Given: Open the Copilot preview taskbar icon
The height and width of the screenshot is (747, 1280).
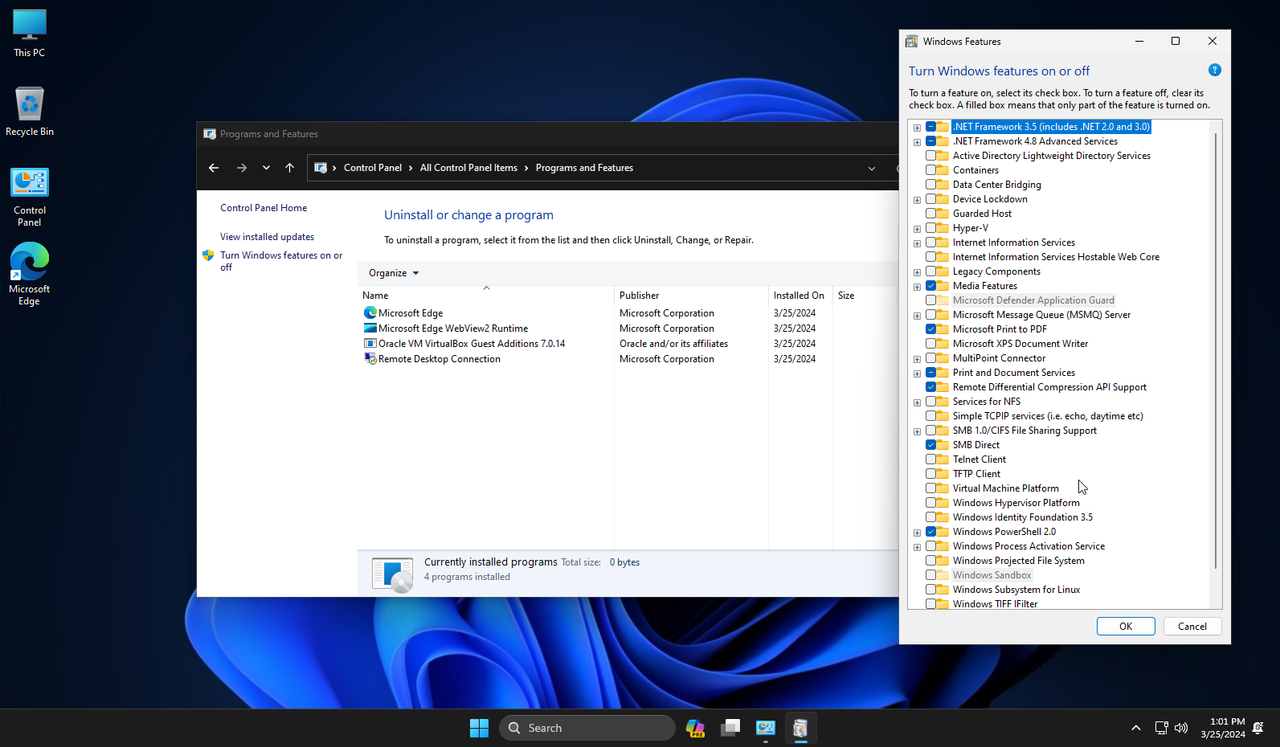Looking at the screenshot, I should coord(695,728).
